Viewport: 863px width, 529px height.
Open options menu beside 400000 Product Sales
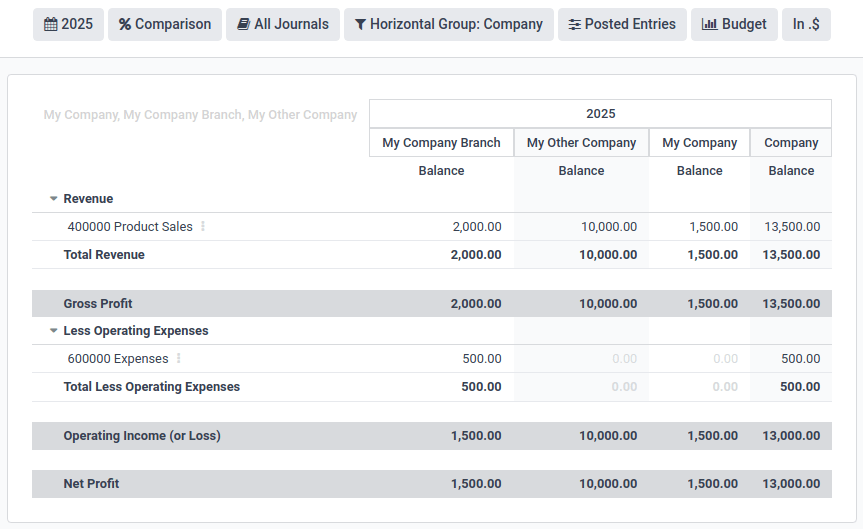[203, 227]
